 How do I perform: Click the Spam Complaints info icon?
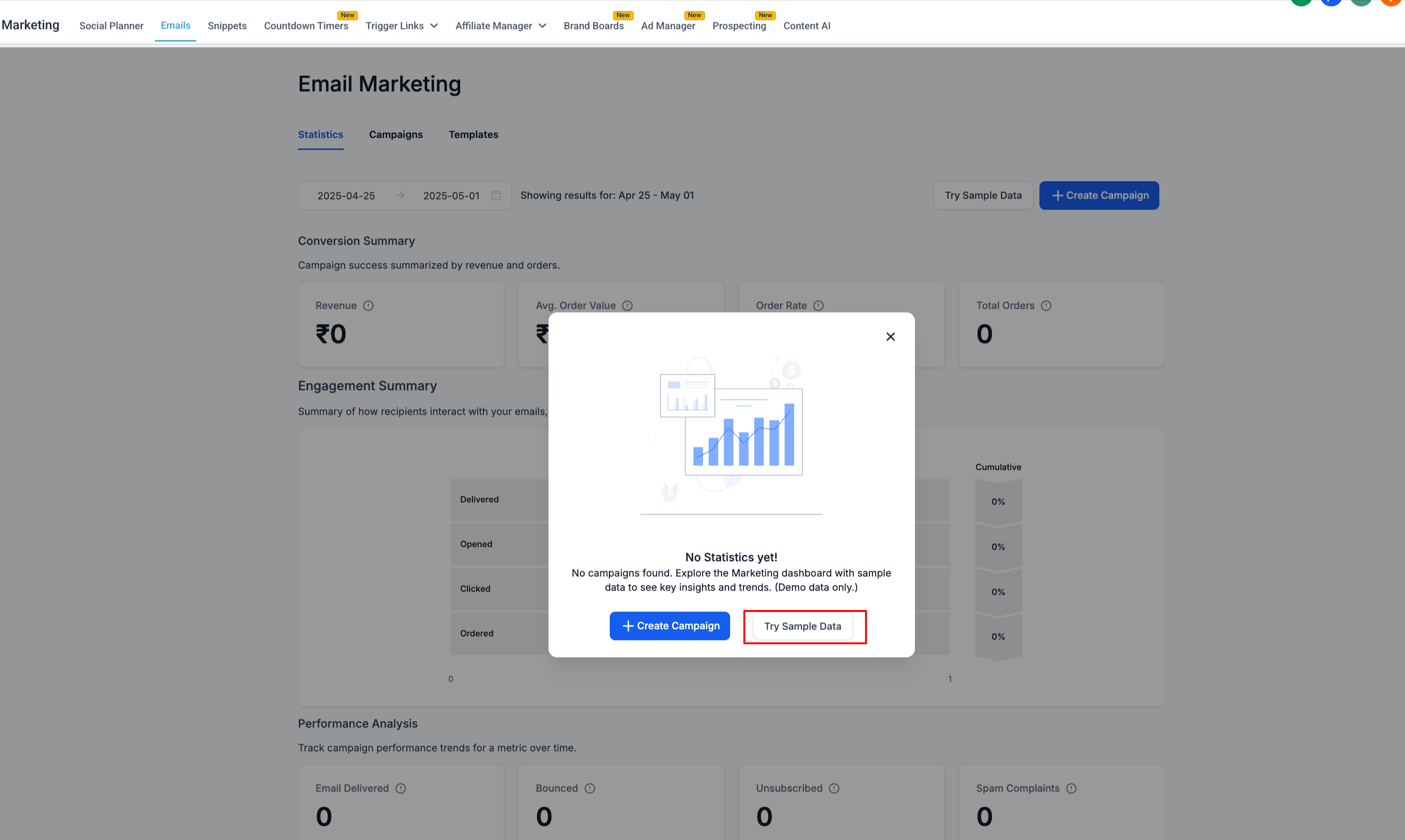pos(1071,788)
